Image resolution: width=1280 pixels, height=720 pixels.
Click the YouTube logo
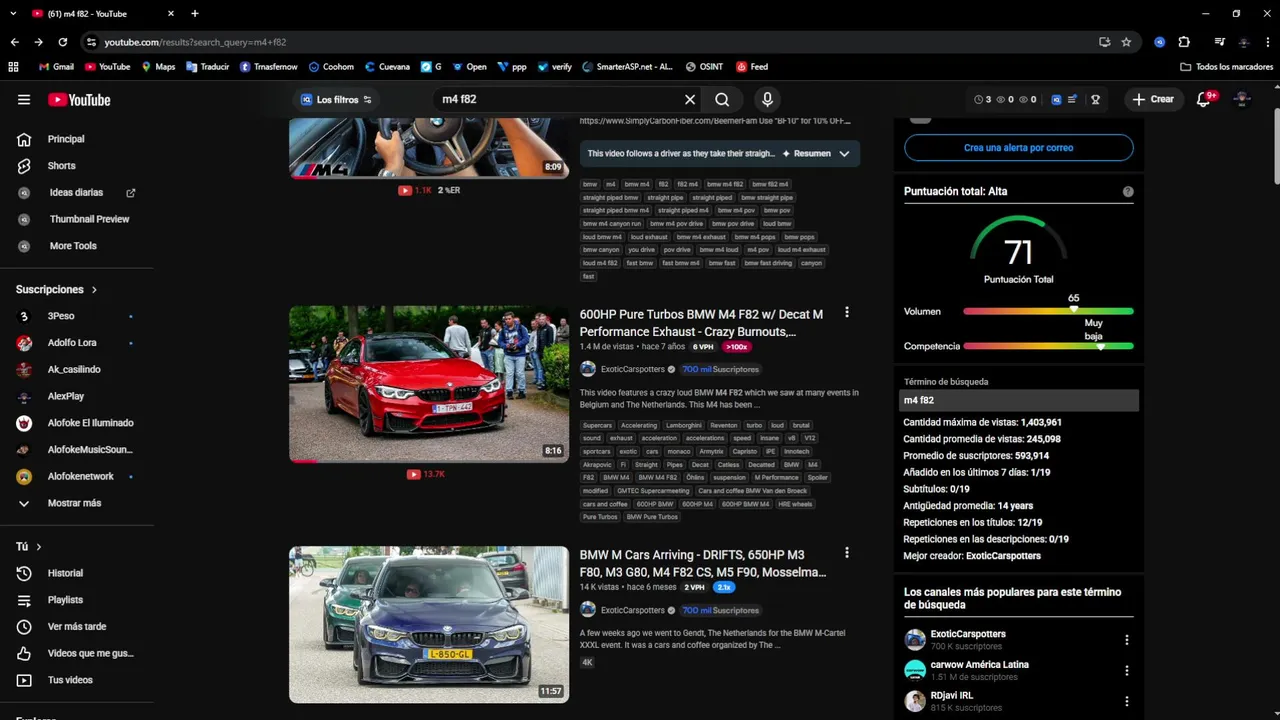click(x=79, y=100)
